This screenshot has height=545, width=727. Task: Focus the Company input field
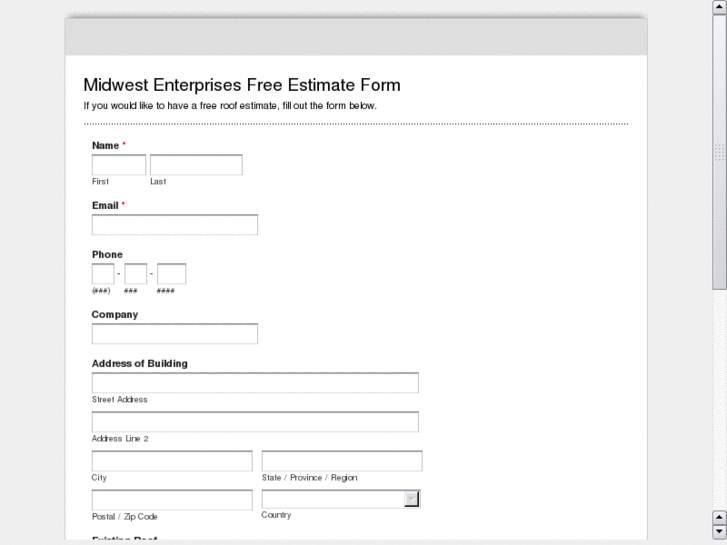(x=174, y=334)
